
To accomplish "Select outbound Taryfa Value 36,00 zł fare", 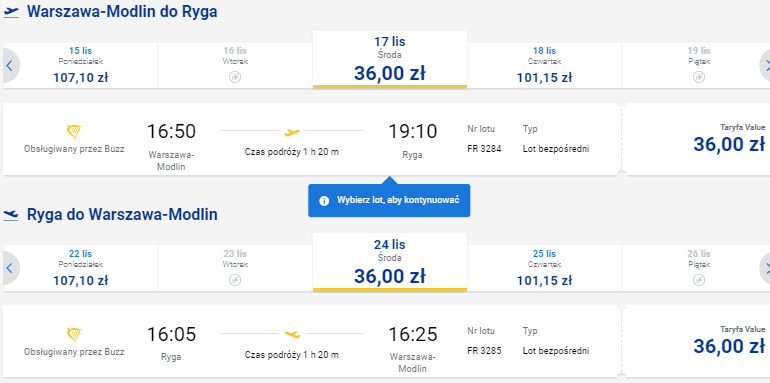I will (698, 139).
